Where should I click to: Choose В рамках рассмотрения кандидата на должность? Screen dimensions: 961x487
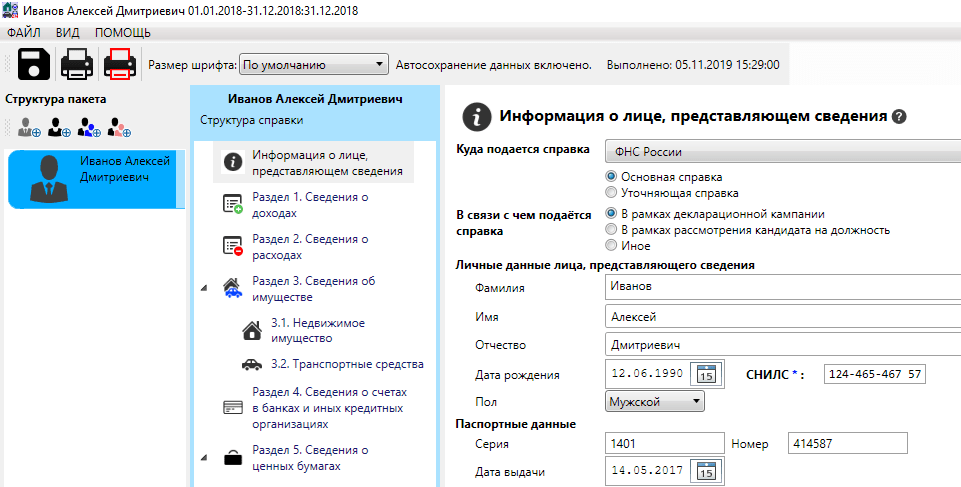(610, 230)
